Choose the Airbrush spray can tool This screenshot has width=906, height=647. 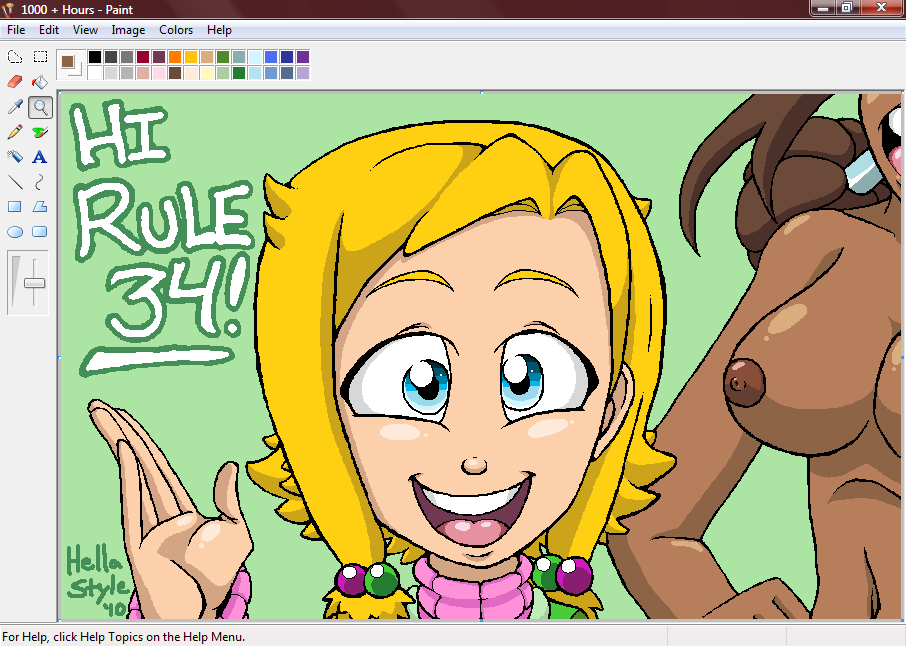tap(15, 157)
